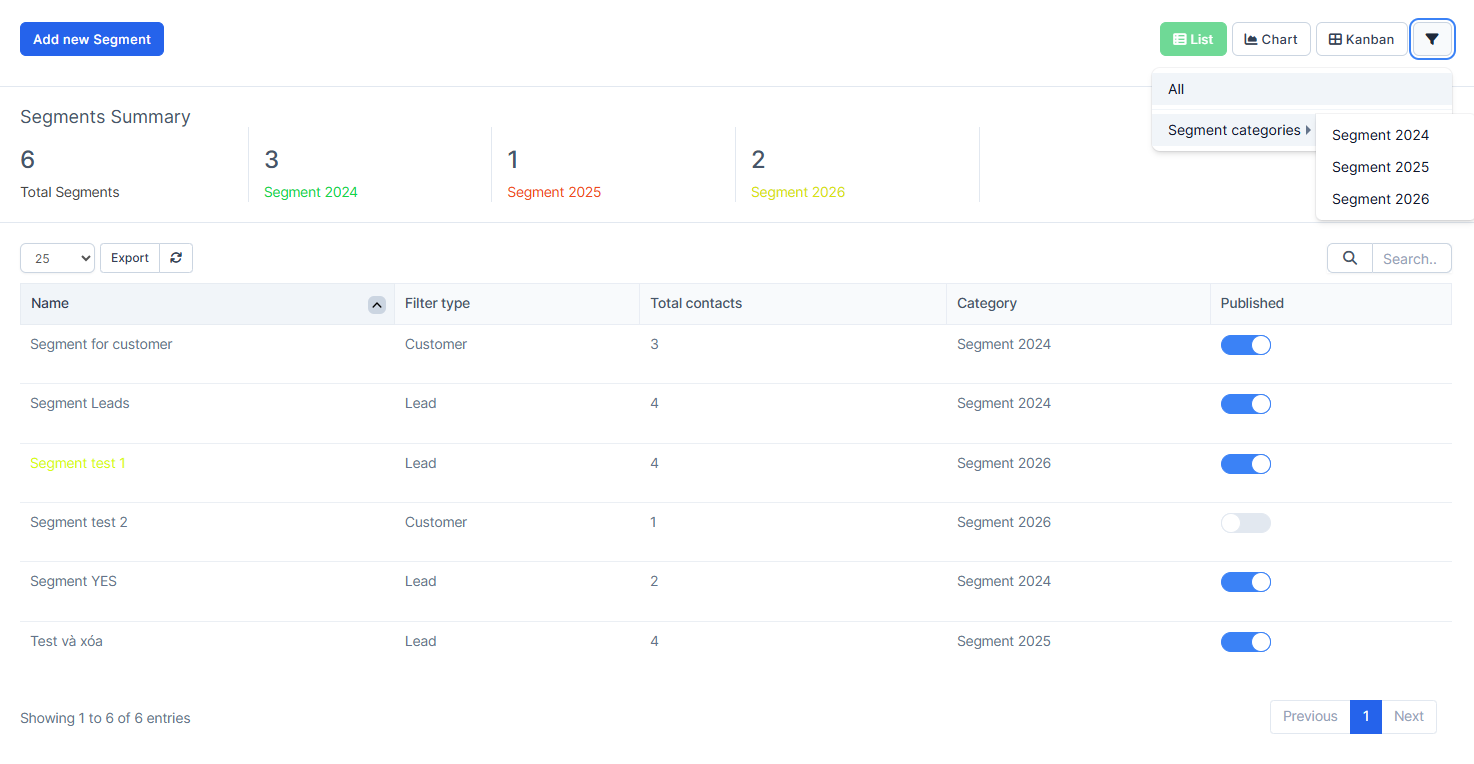Image resolution: width=1474 pixels, height=764 pixels.
Task: Open the entries-per-page dropdown showing 25
Action: (x=57, y=257)
